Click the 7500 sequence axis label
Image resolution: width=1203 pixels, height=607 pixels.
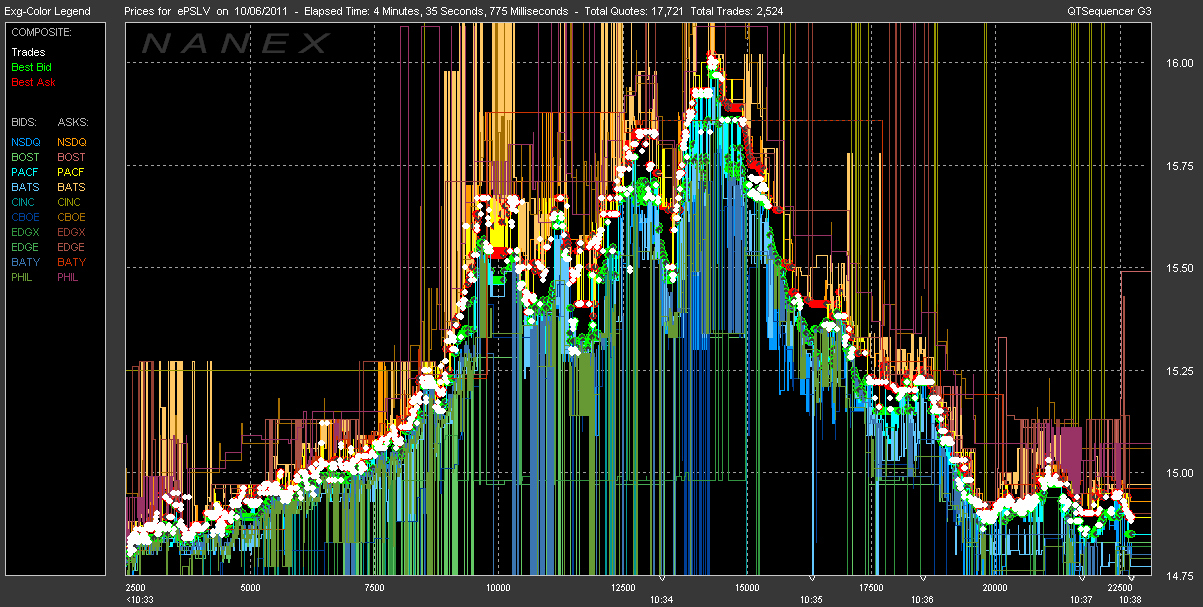click(x=373, y=587)
